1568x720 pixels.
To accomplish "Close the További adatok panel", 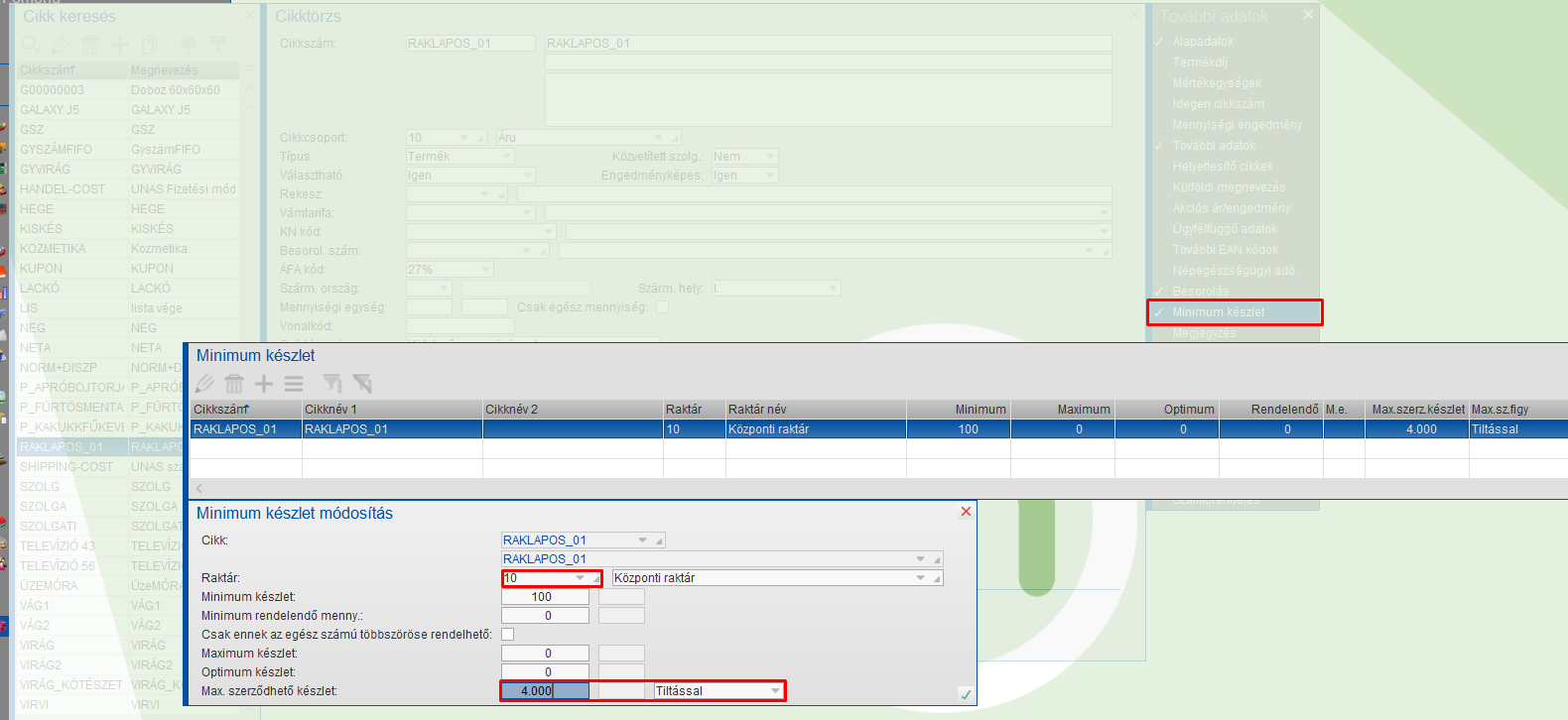I will click(1308, 15).
